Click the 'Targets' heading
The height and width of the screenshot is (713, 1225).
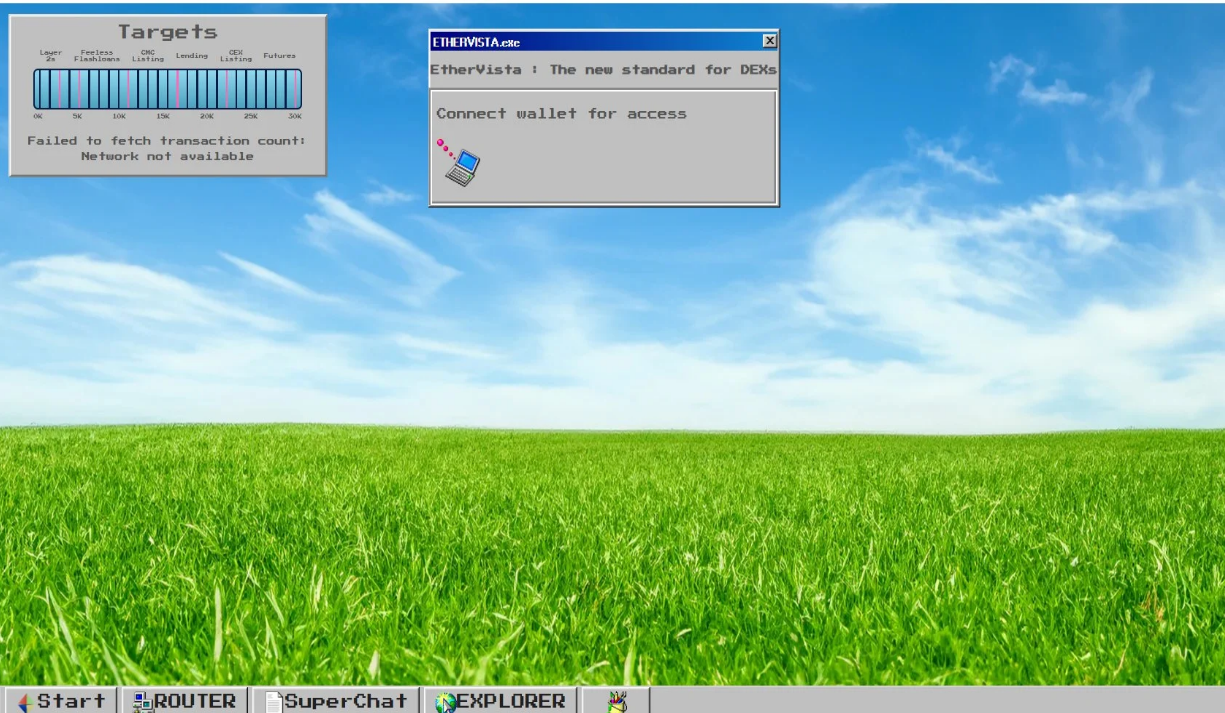(168, 32)
